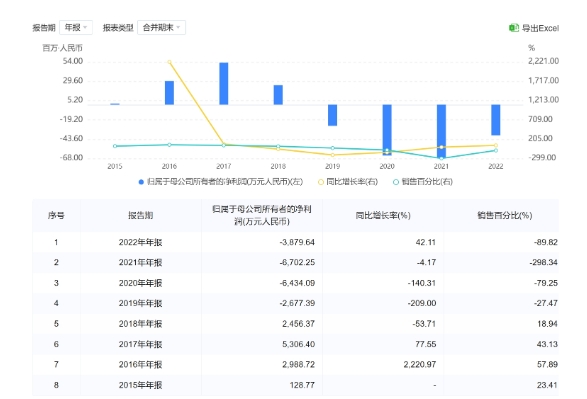Click the 报告期 column header

pyautogui.click(x=140, y=215)
